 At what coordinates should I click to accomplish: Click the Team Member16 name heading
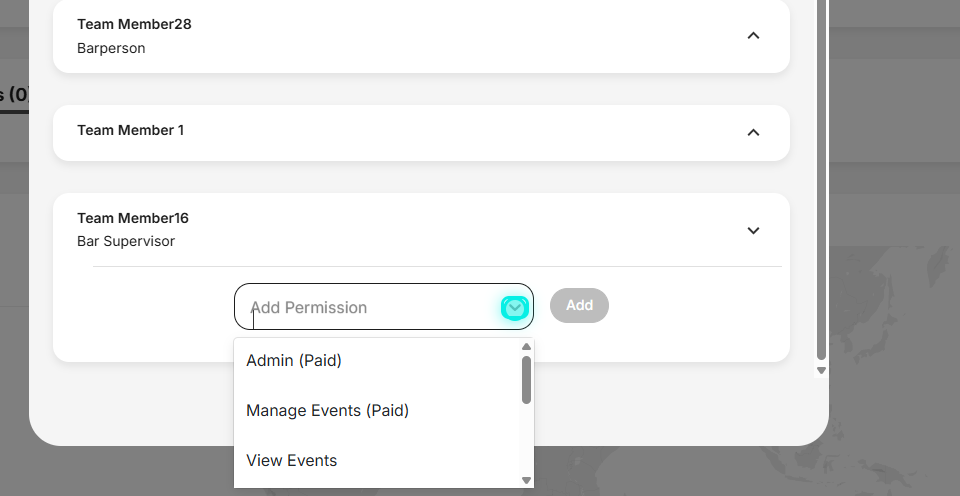133,219
